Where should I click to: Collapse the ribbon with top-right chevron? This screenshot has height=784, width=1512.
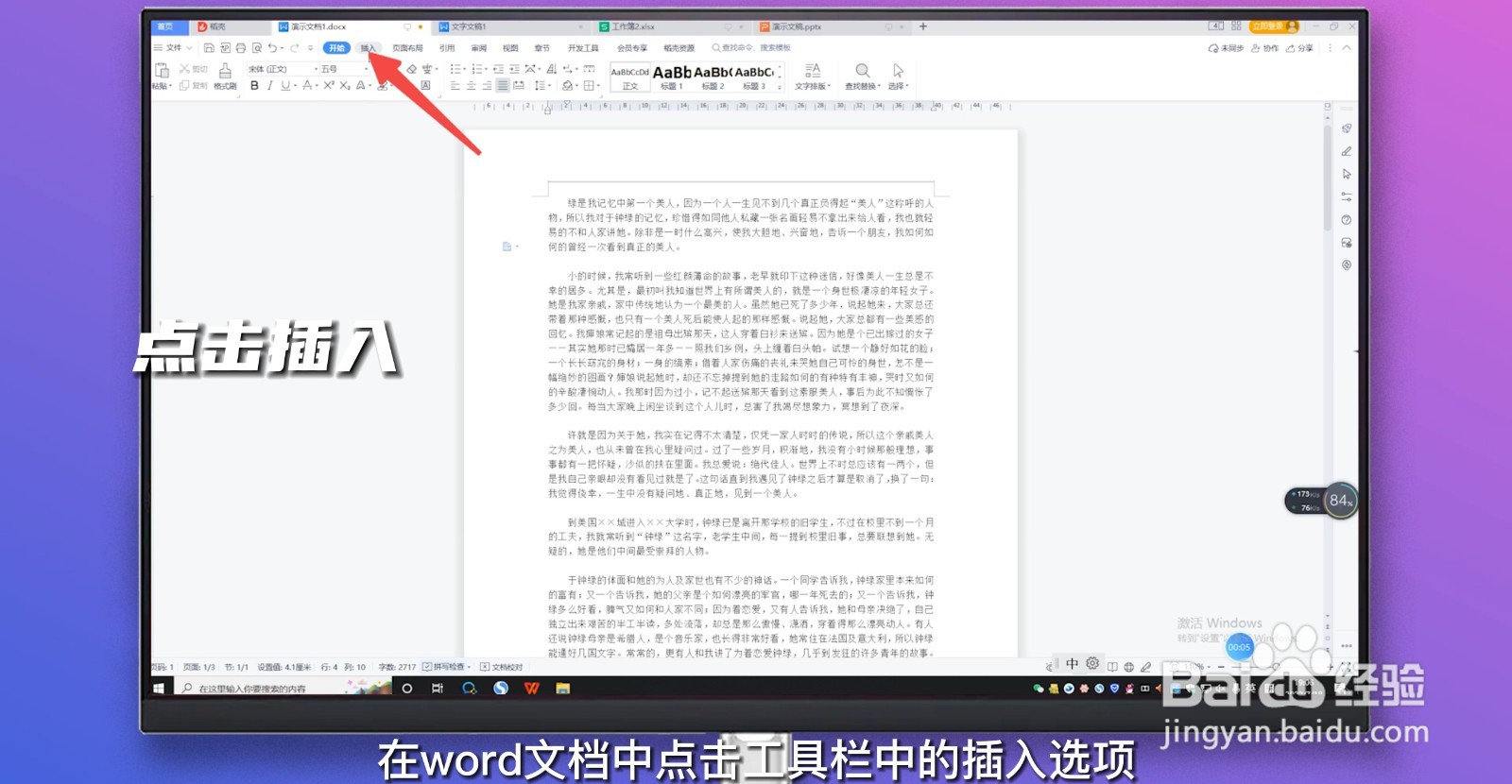pos(1347,47)
